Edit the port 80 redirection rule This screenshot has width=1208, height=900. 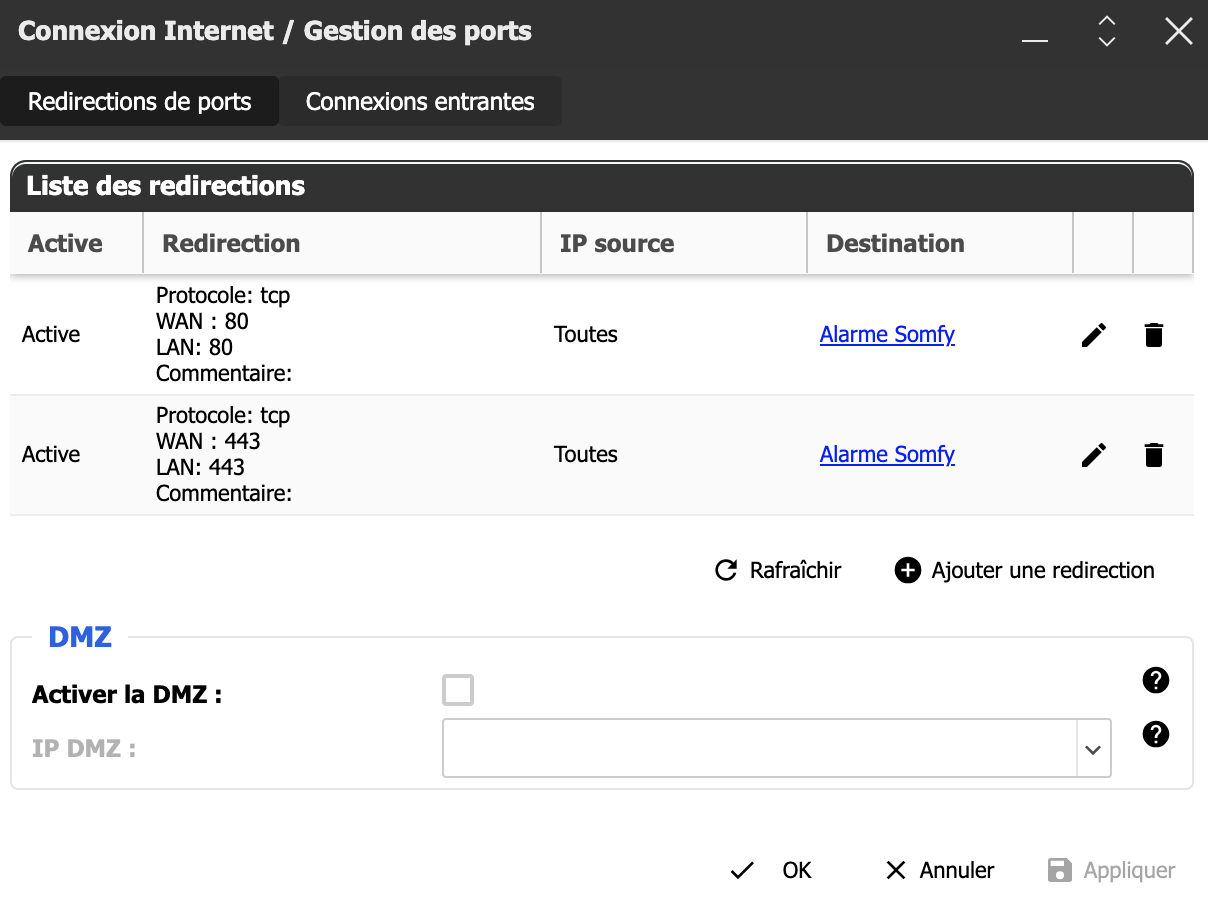coord(1094,335)
